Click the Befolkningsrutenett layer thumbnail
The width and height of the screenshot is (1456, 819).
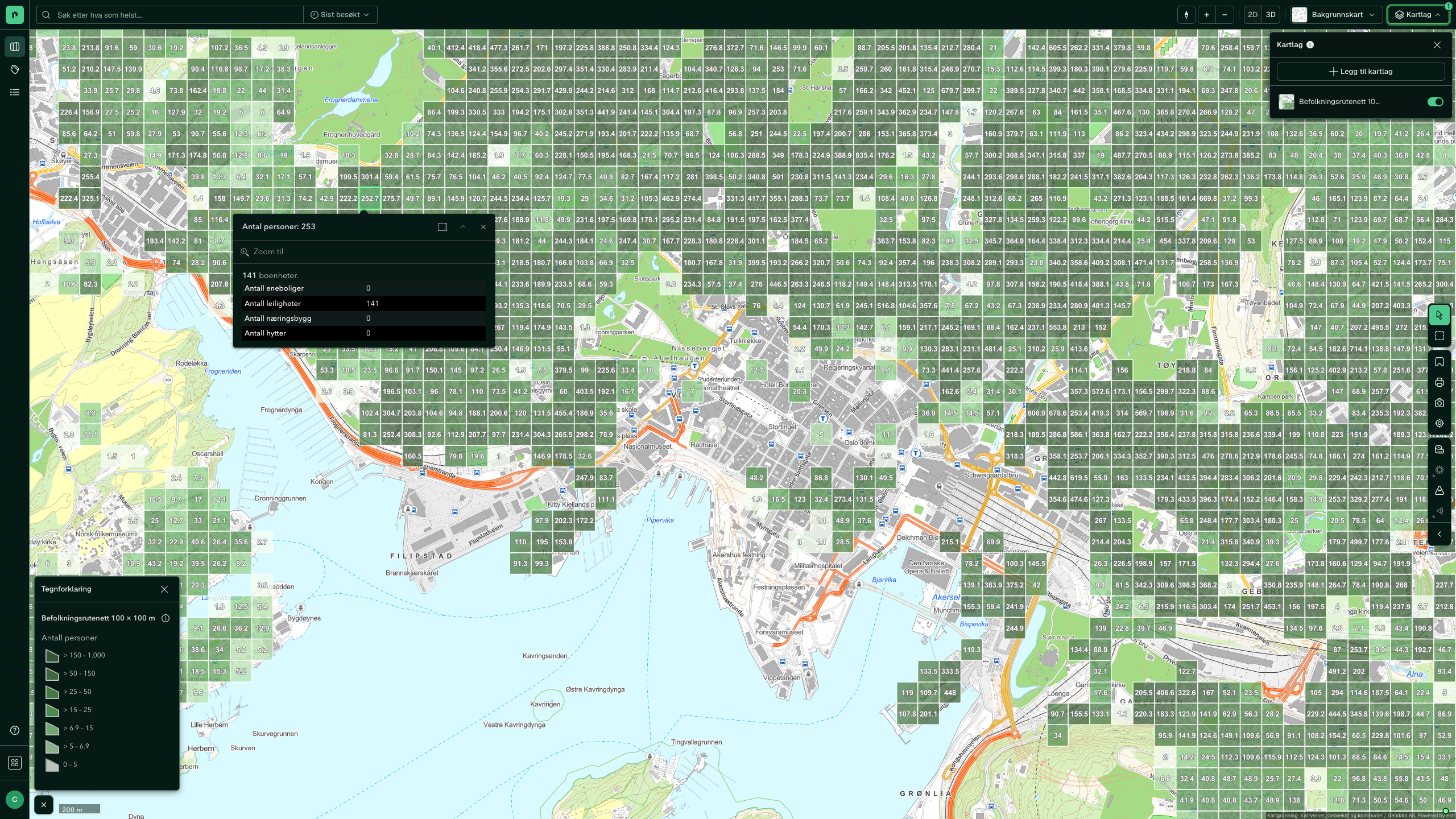pos(1287,102)
